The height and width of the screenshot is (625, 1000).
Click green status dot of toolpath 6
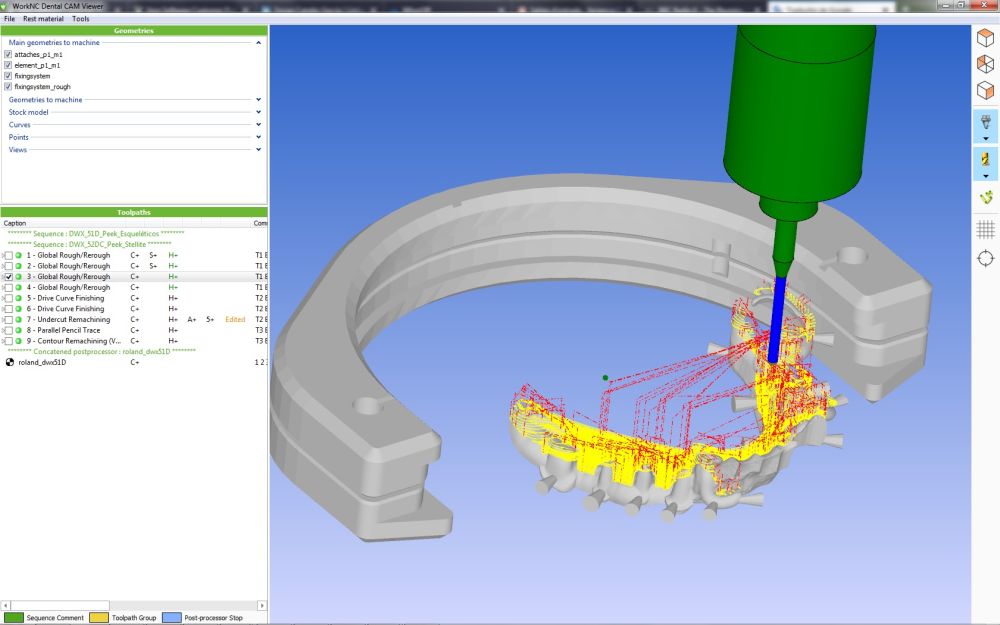(x=18, y=309)
